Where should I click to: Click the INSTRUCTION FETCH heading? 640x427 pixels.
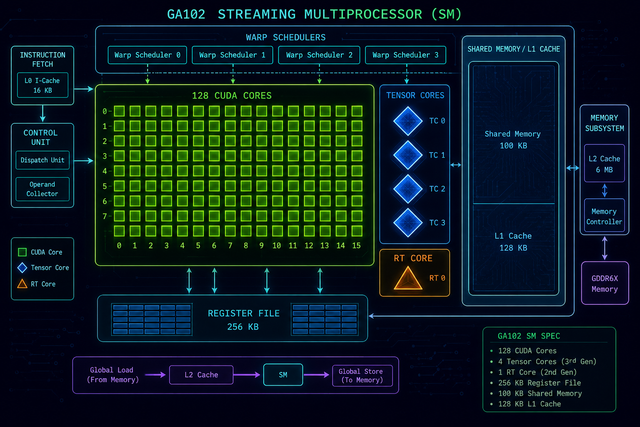(42, 60)
